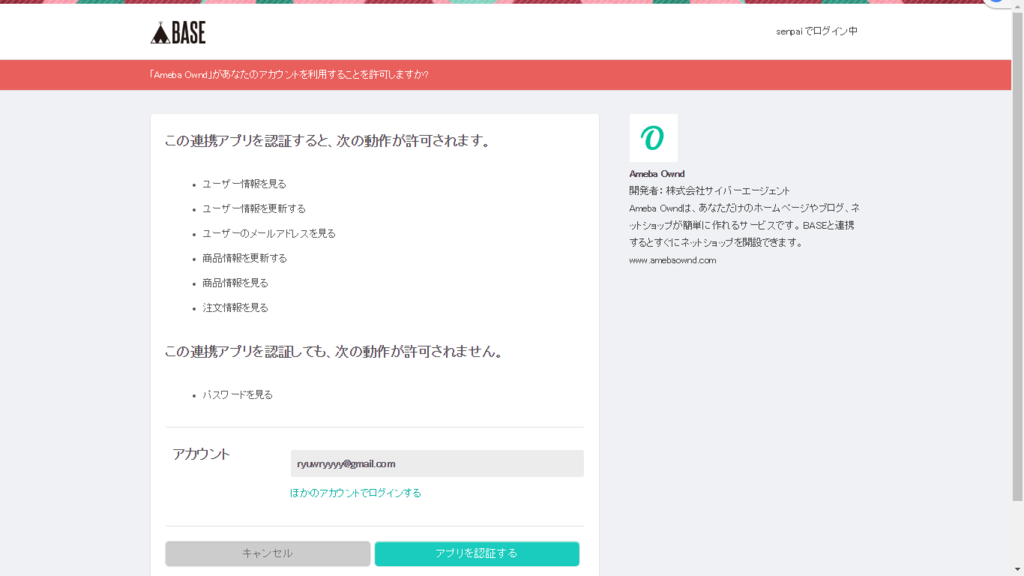This screenshot has height=576, width=1024.
Task: Click list item ユーザーのメールアドレスを見る
Action: pyautogui.click(x=268, y=234)
